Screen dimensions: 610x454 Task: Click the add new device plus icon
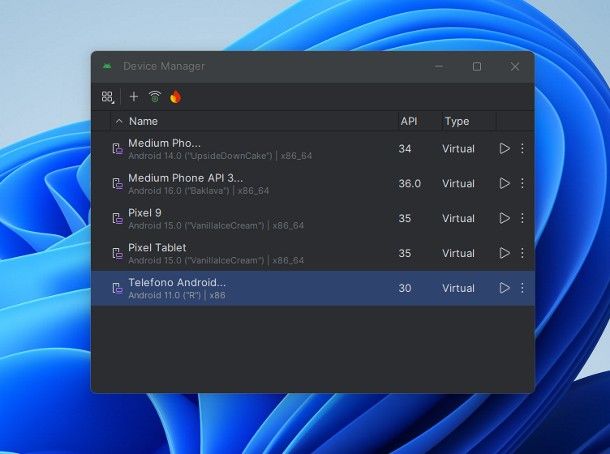click(x=134, y=97)
